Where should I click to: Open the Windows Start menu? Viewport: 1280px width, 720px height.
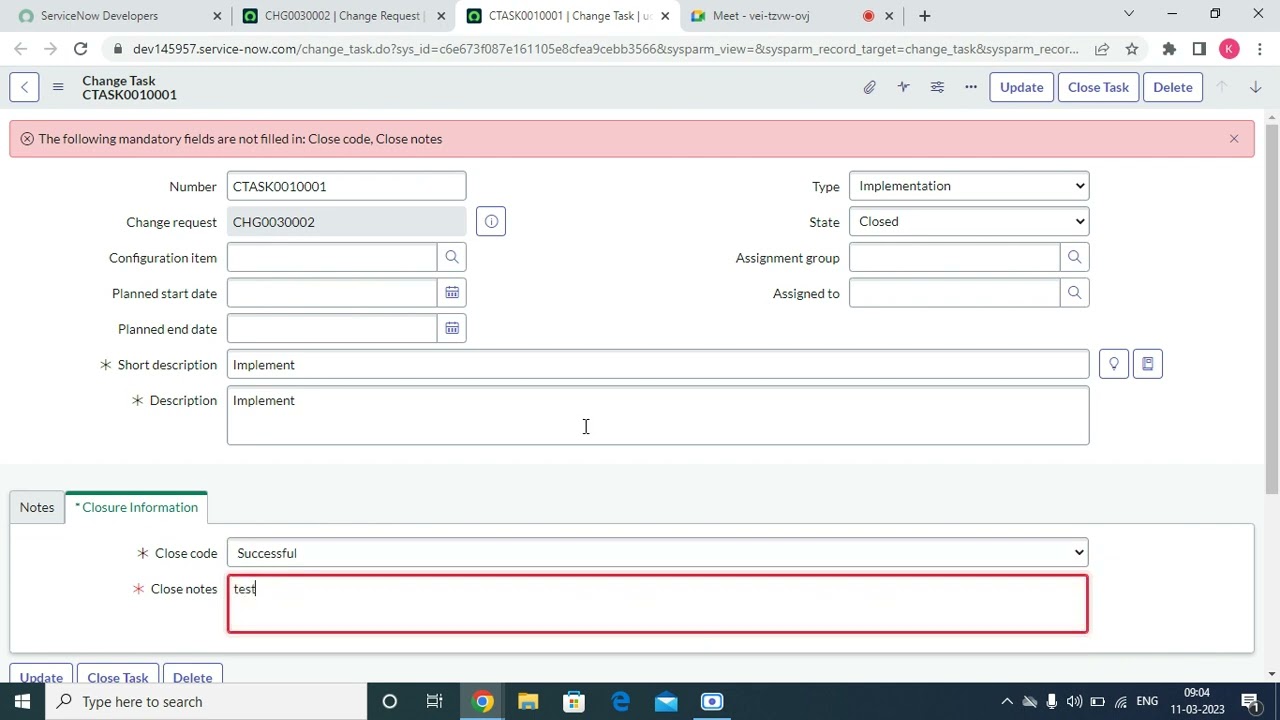pyautogui.click(x=22, y=702)
